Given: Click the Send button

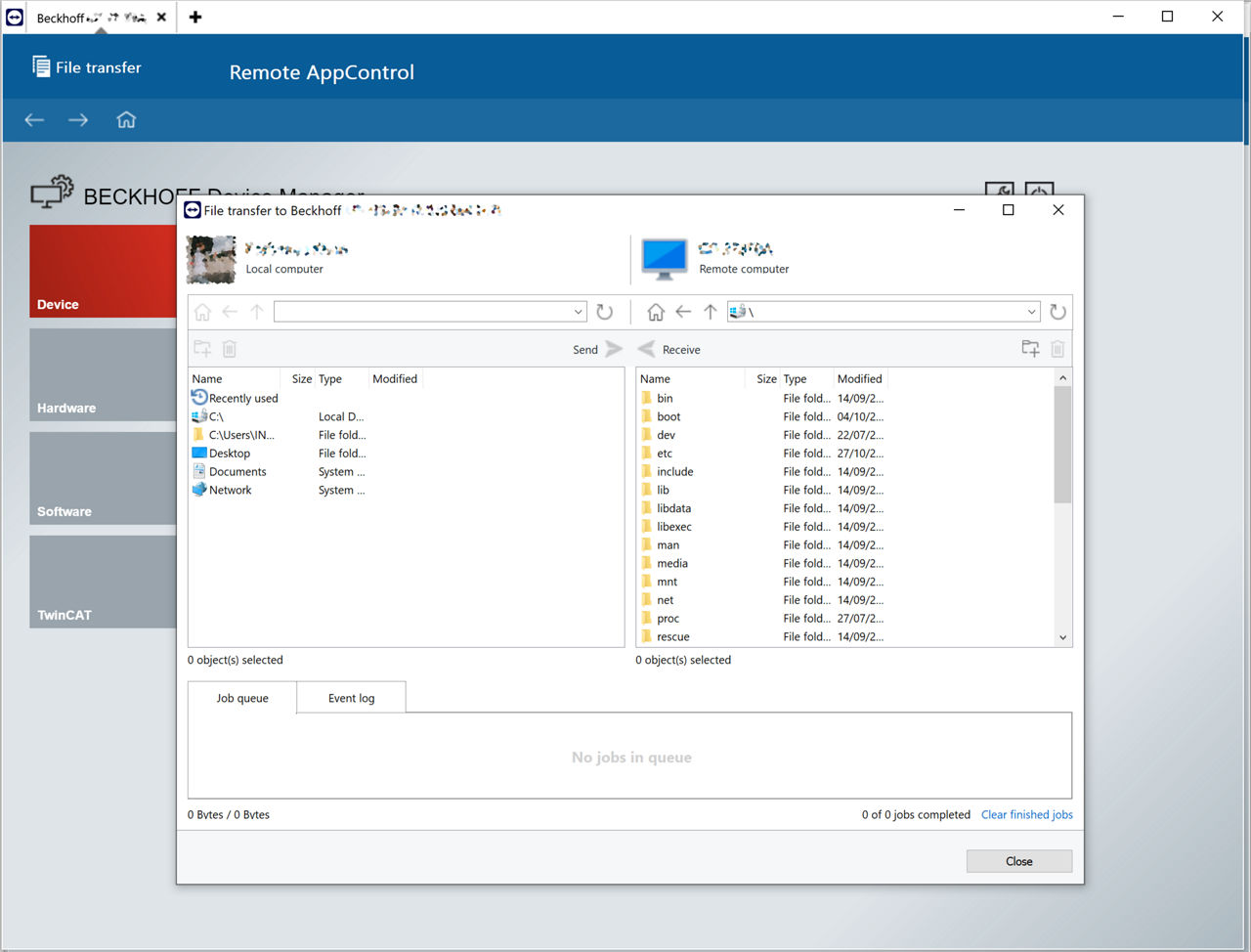Looking at the screenshot, I should tap(597, 349).
